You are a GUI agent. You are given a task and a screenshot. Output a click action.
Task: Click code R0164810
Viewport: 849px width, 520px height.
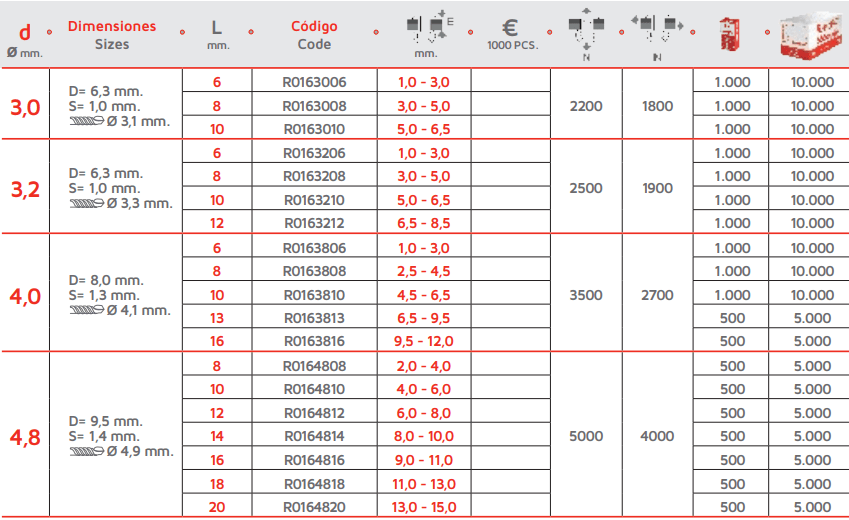pyautogui.click(x=314, y=389)
